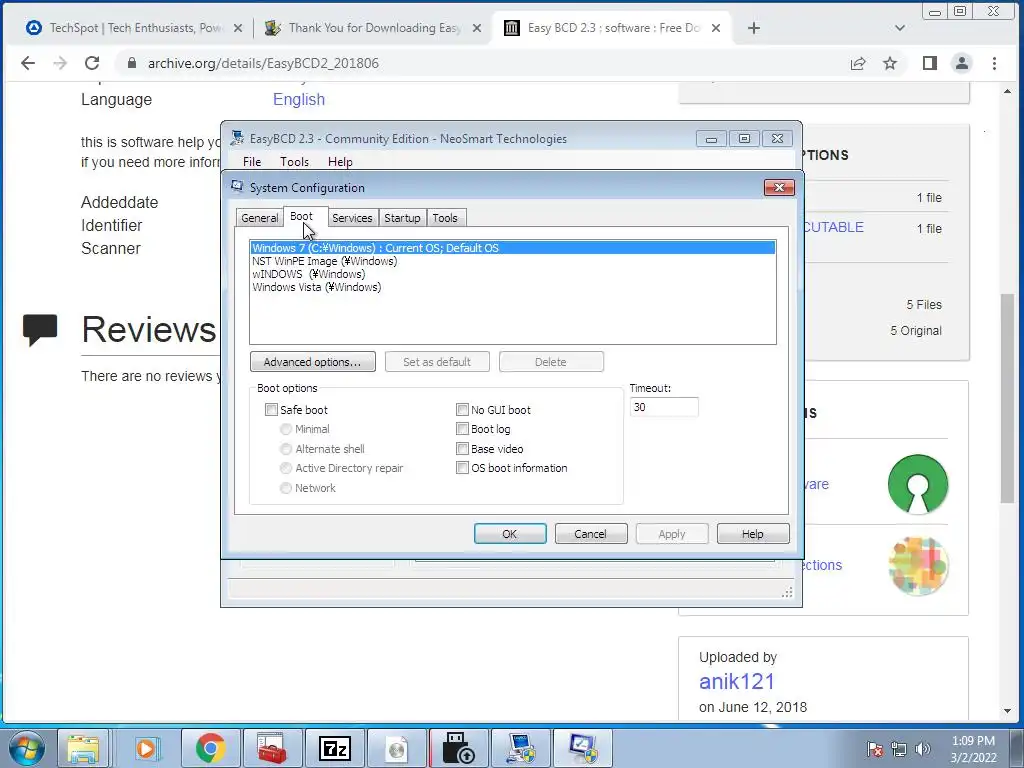Enable Safe boot checkbox
This screenshot has width=1024, height=768.
coord(271,409)
